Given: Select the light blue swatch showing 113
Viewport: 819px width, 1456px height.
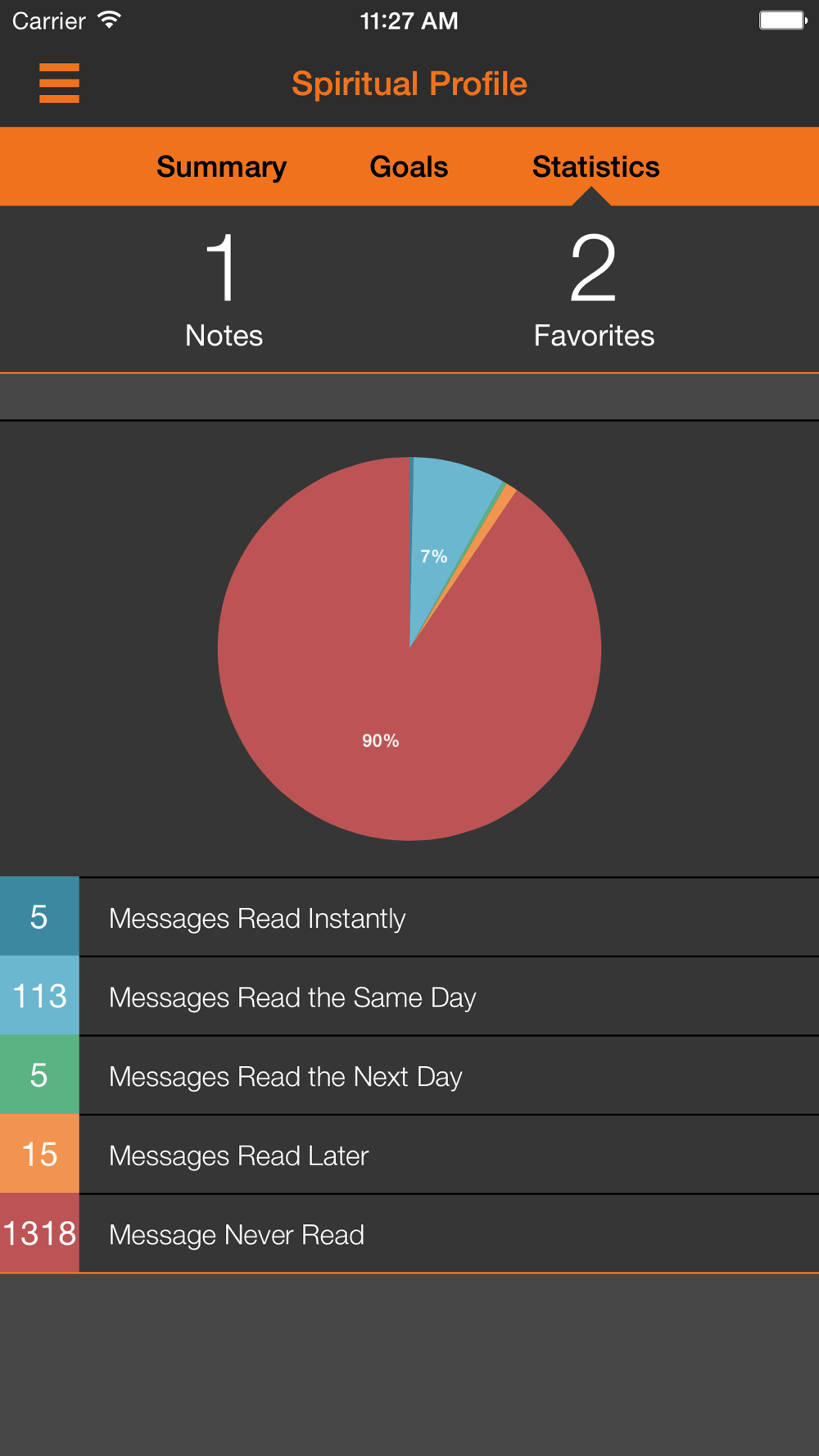Looking at the screenshot, I should point(39,996).
